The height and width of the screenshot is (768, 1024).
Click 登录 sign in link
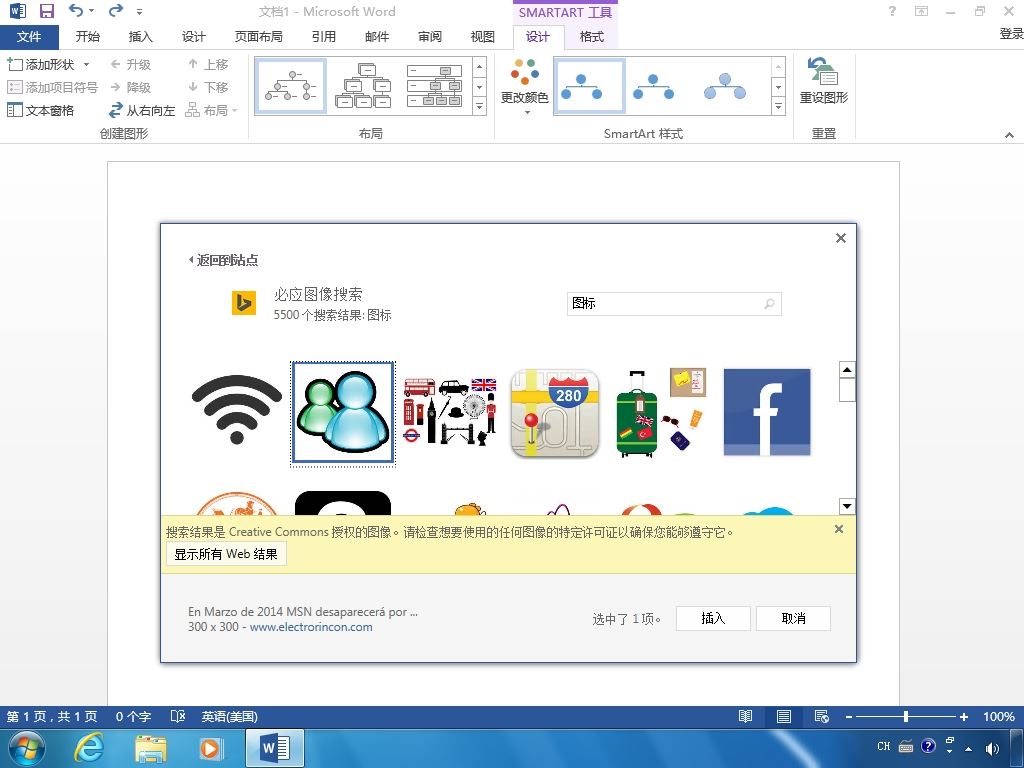1011,33
